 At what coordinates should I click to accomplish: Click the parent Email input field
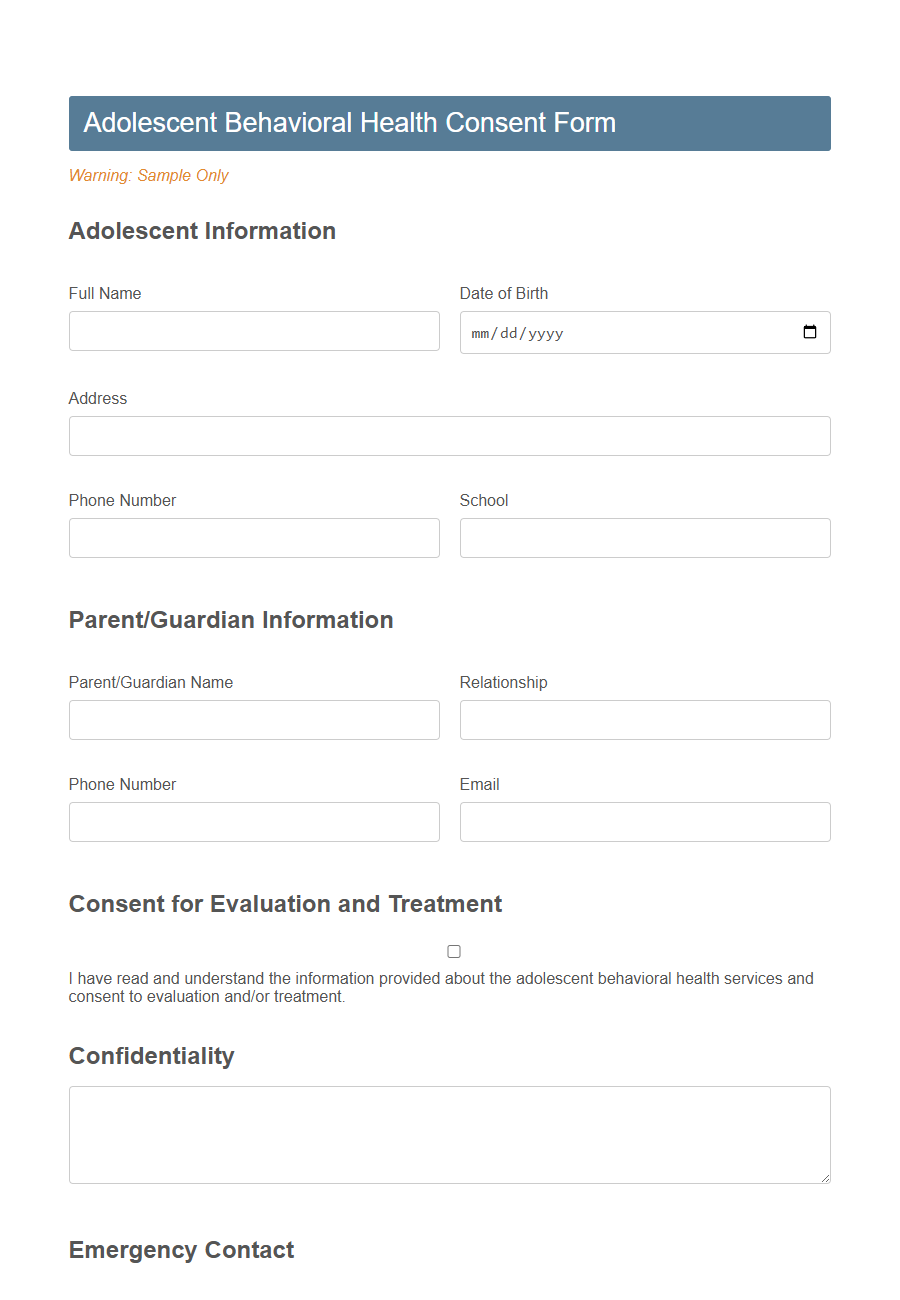[x=644, y=822]
